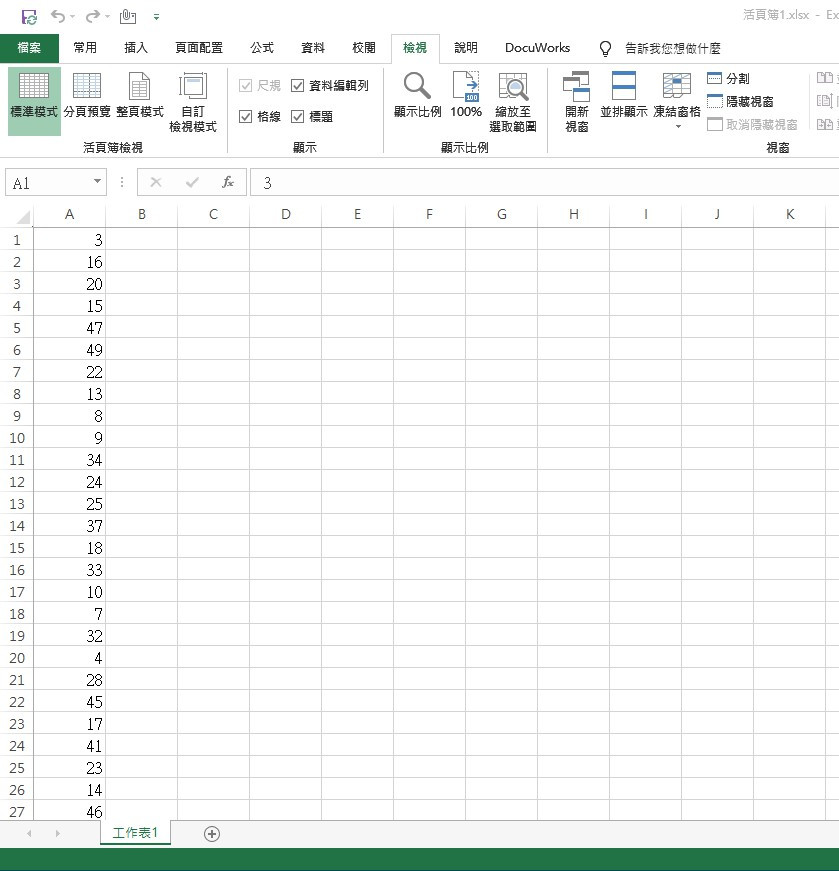Switch to the DocuWorks tab
This screenshot has height=871, width=839.
(537, 48)
